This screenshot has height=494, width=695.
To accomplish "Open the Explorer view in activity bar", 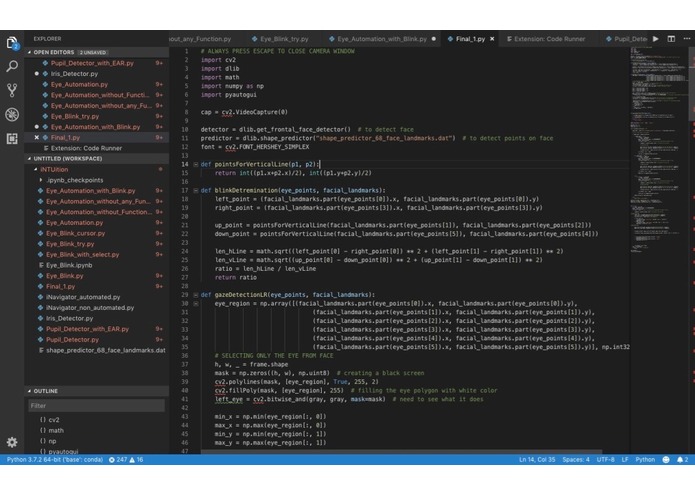I will click(x=12, y=43).
